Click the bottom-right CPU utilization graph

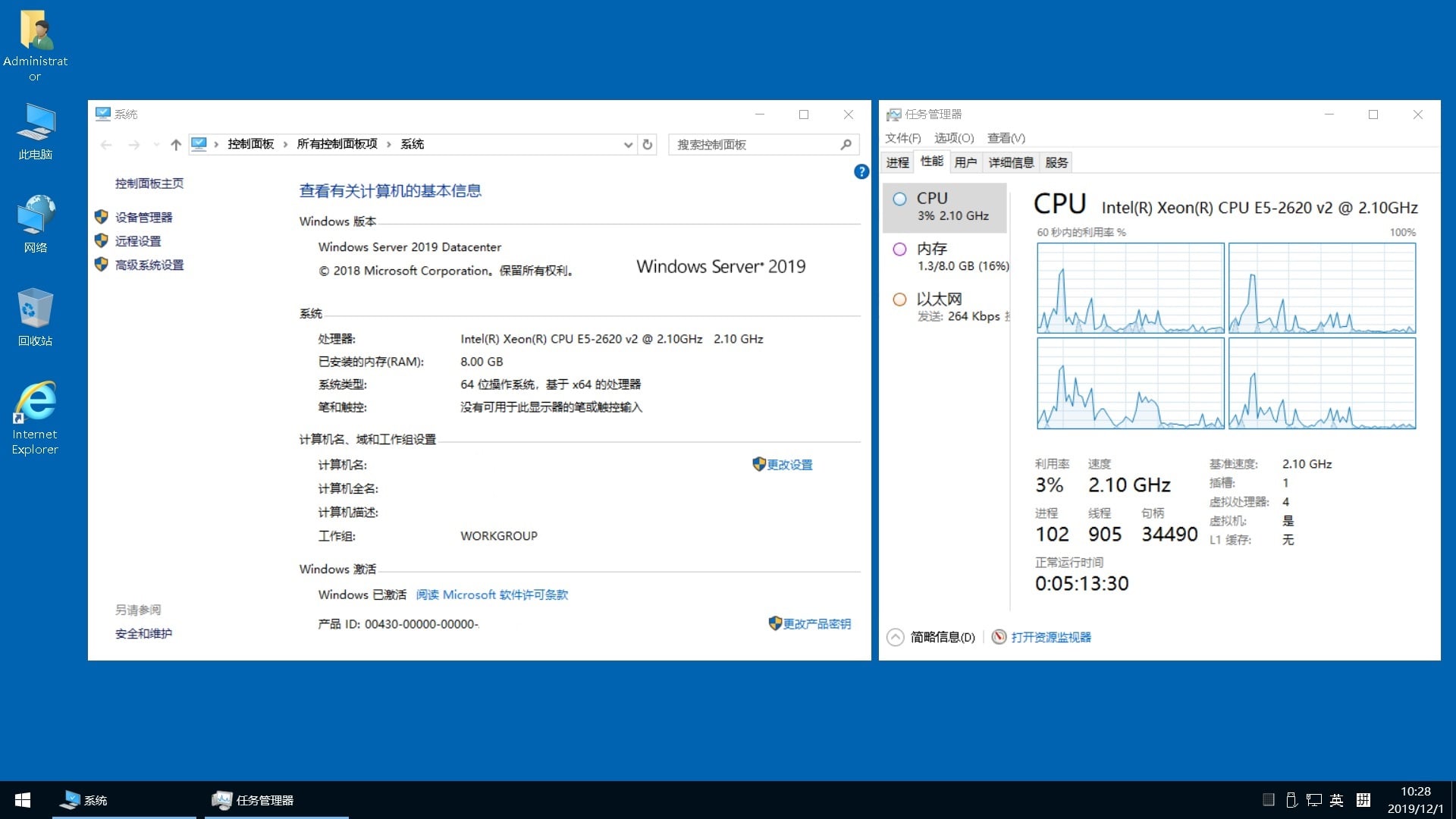click(x=1322, y=383)
